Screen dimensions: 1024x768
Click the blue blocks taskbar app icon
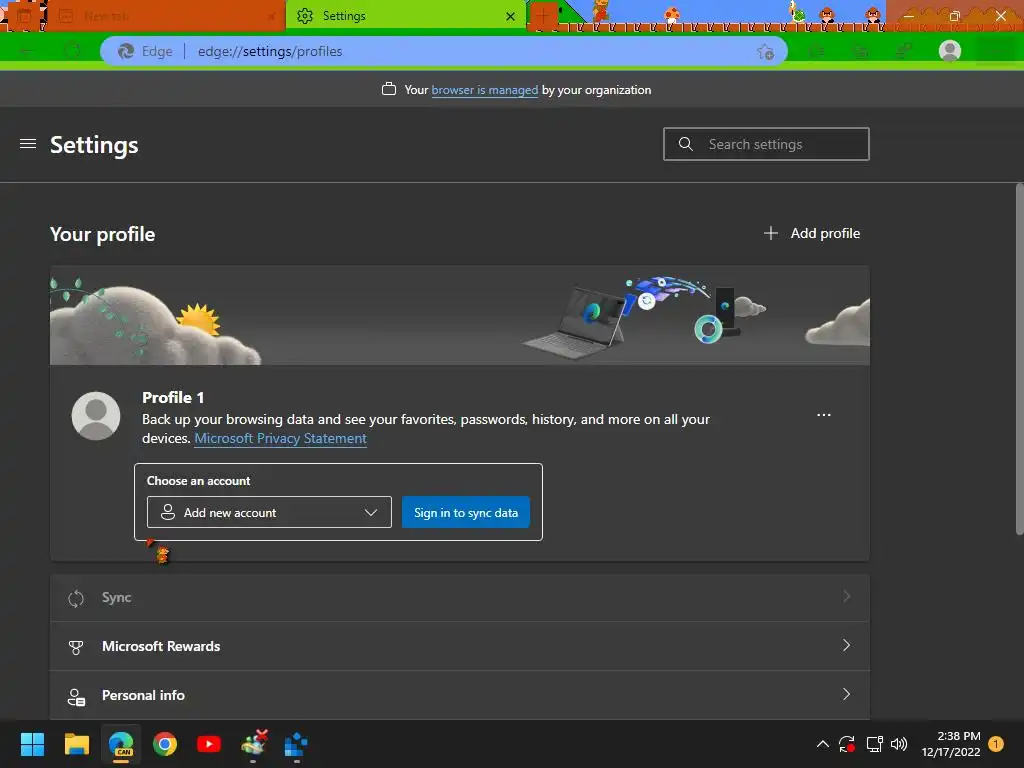296,744
